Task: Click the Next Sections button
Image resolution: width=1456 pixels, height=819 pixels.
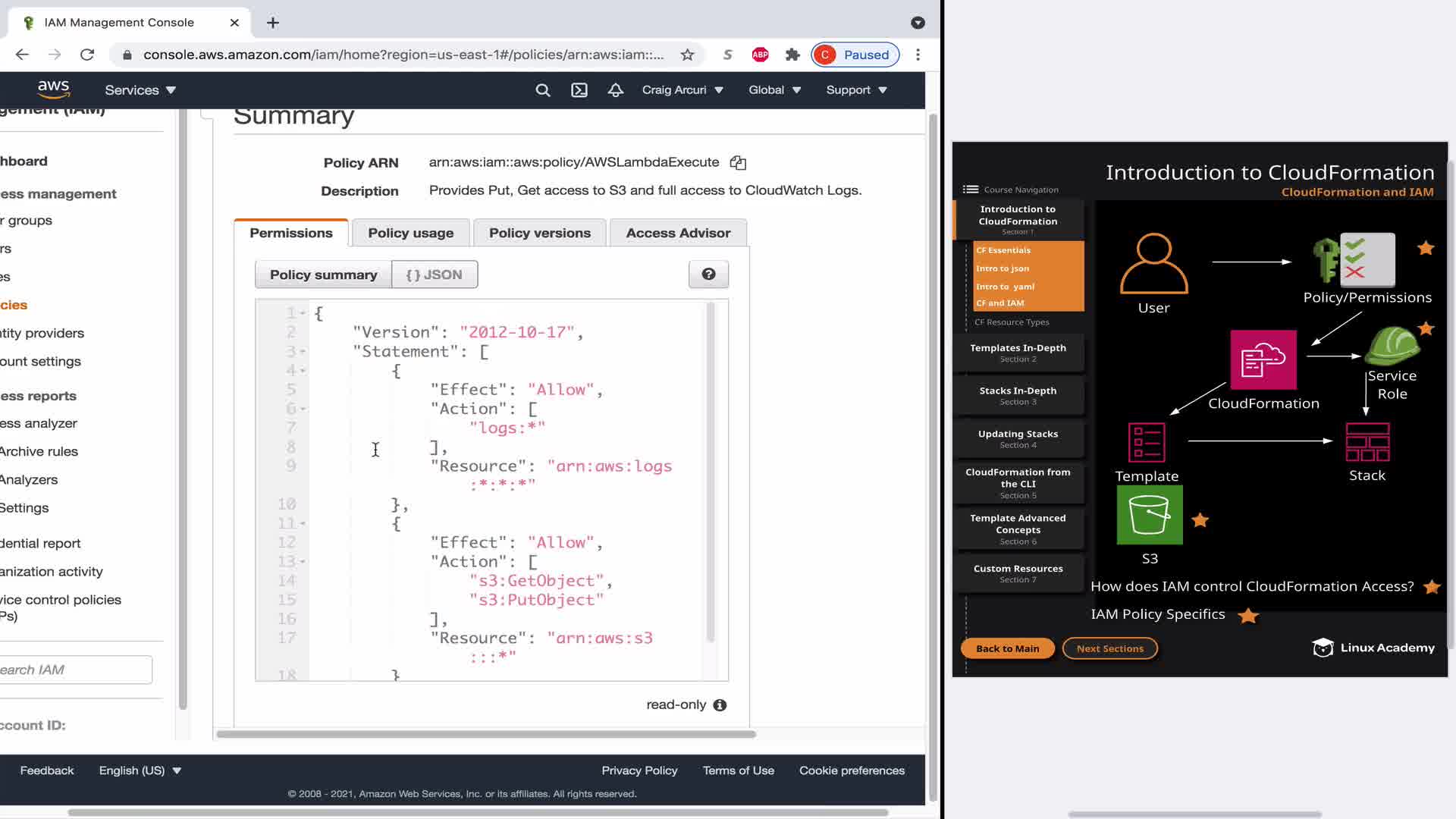Action: tap(1109, 648)
